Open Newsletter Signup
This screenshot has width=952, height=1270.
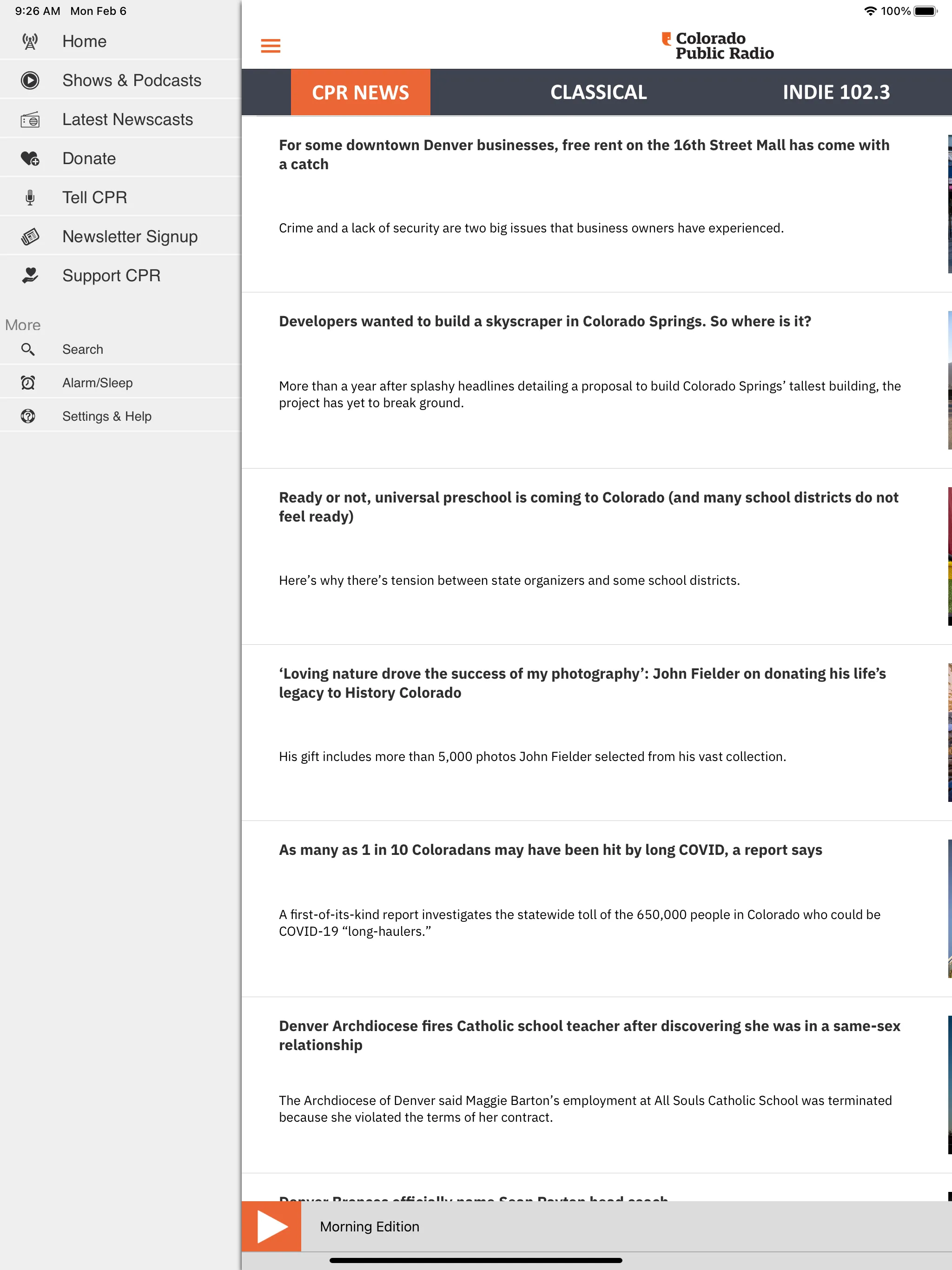120,237
